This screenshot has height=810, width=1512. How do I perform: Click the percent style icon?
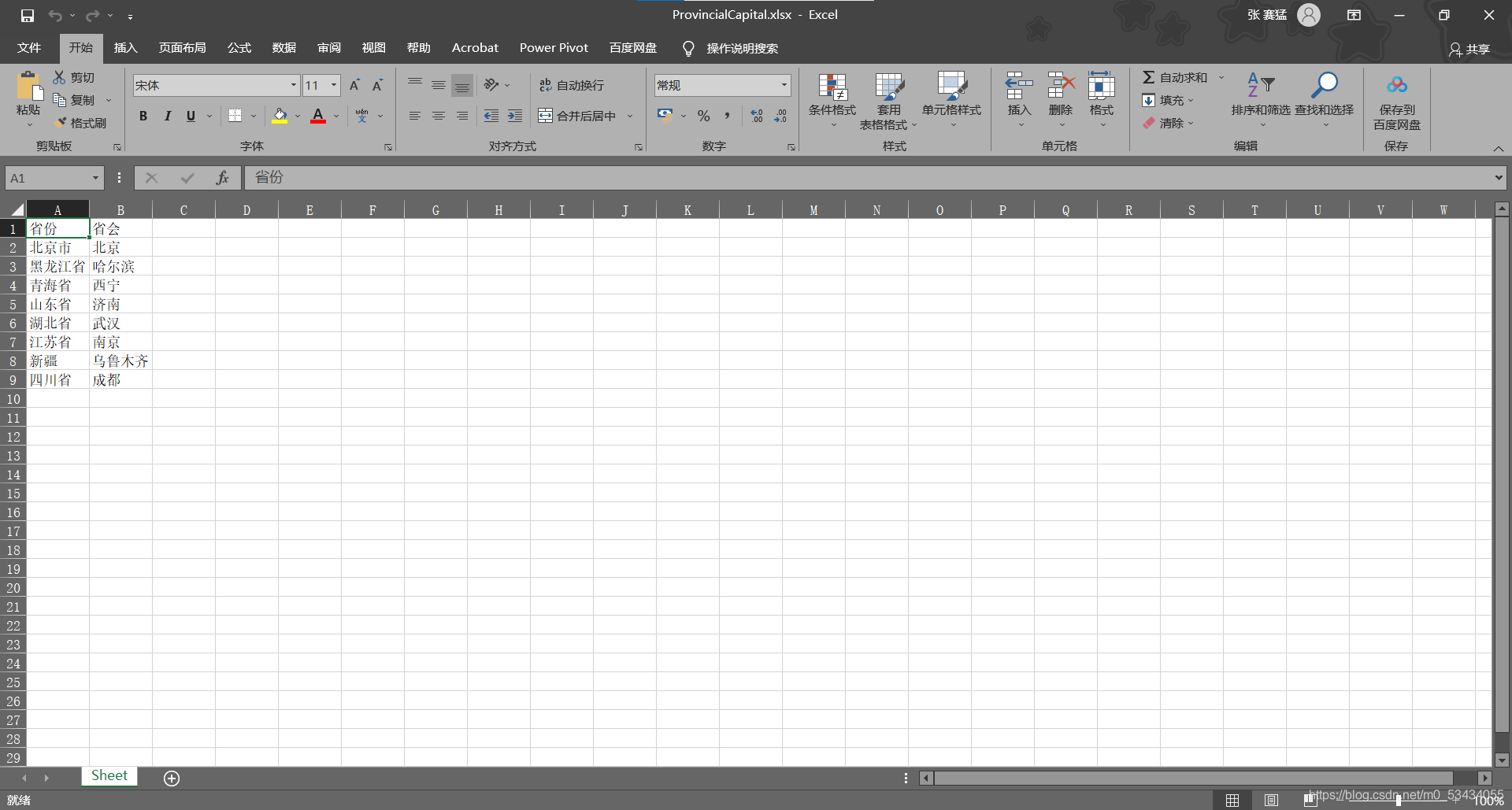[x=704, y=116]
